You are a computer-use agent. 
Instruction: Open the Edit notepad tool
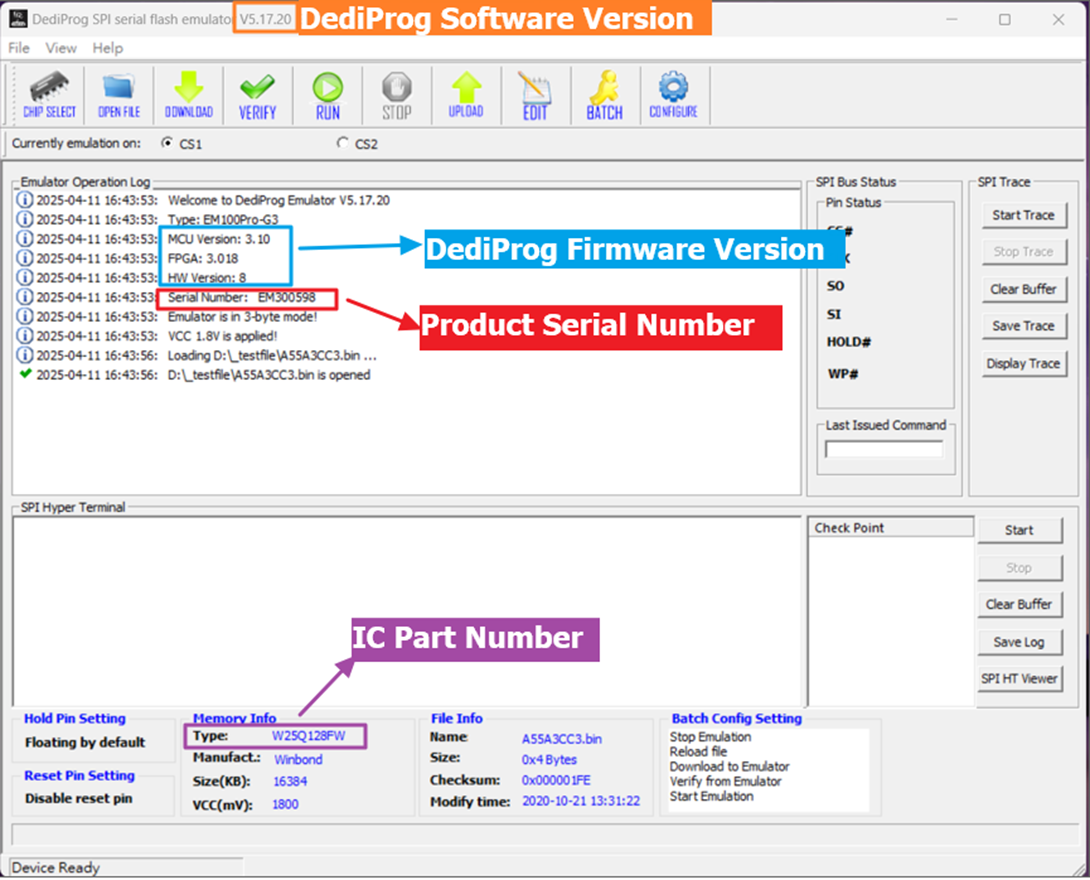(535, 95)
